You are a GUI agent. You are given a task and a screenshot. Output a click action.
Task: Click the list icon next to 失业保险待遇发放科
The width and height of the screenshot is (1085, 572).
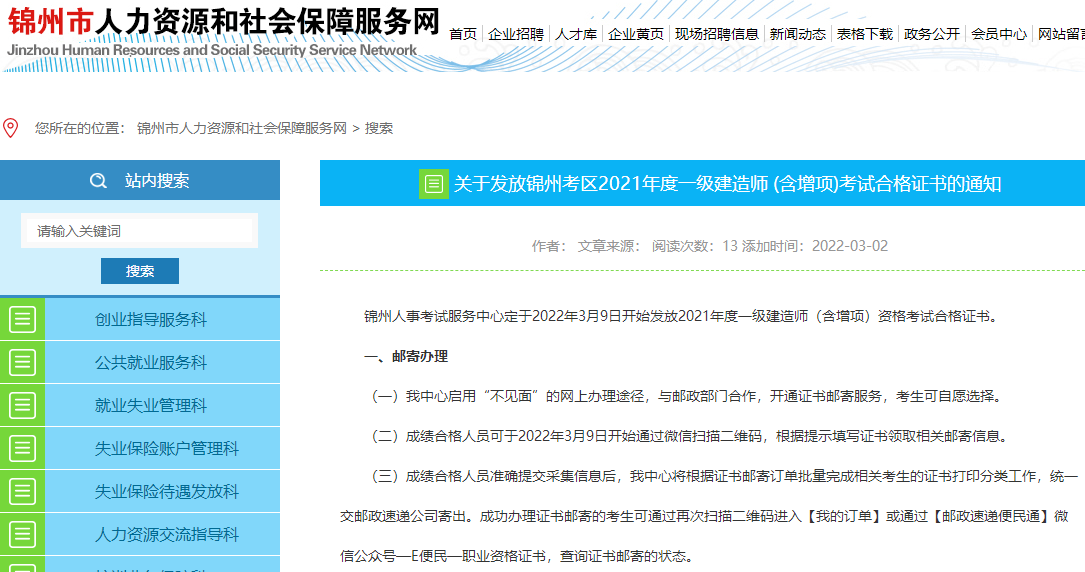click(22, 491)
